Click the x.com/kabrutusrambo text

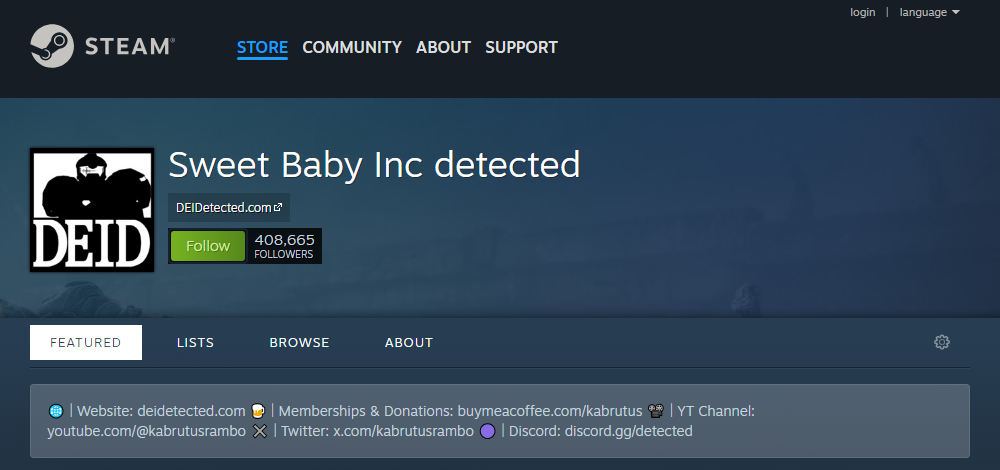403,432
